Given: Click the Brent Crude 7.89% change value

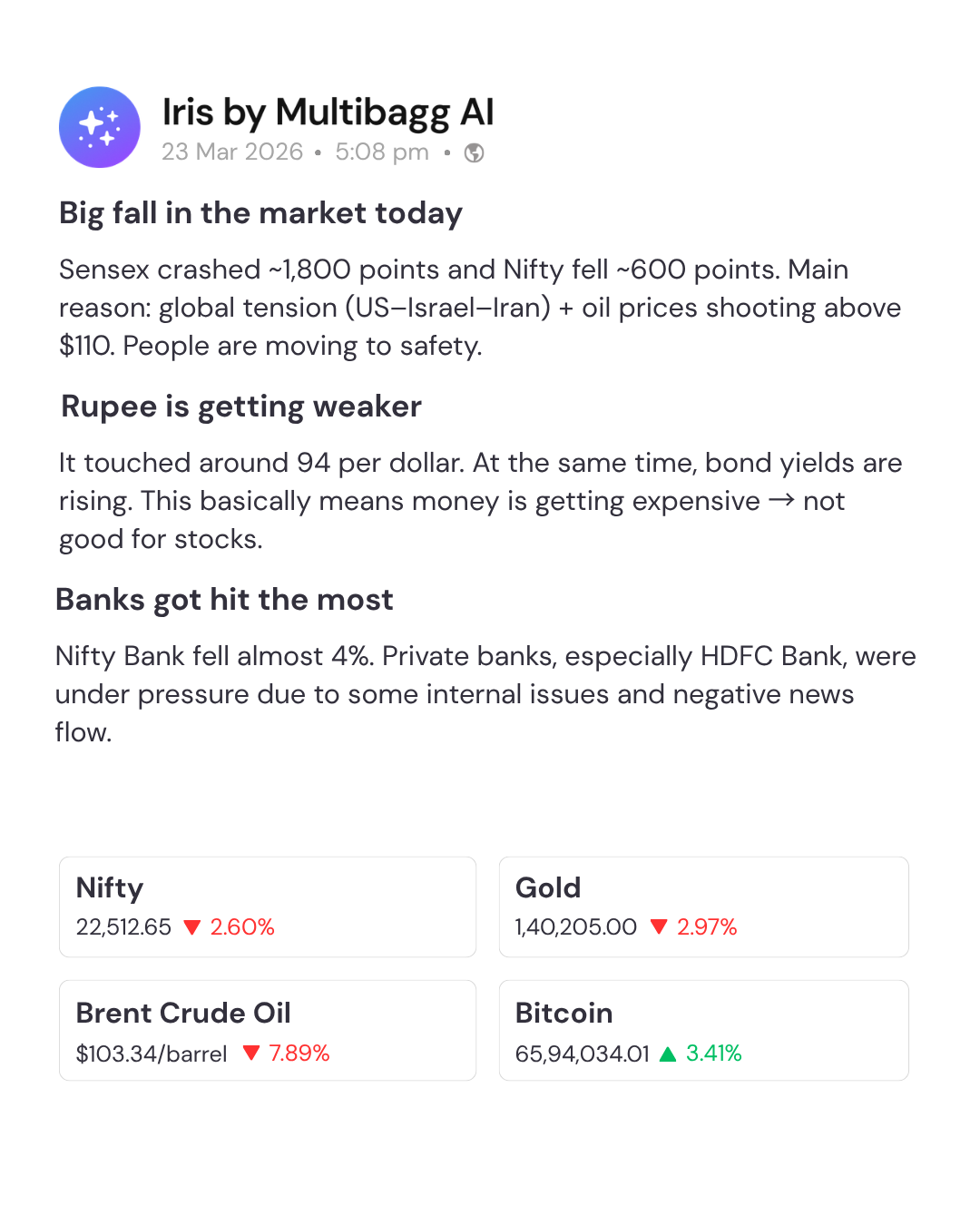Looking at the screenshot, I should click(299, 1053).
